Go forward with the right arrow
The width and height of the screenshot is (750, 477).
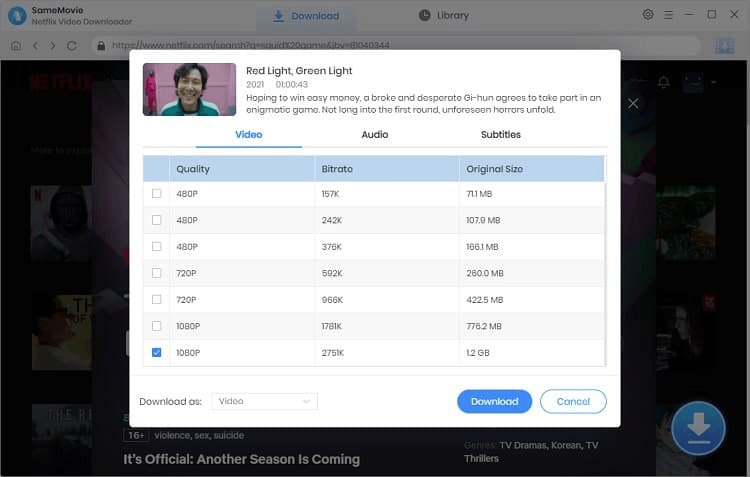pyautogui.click(x=53, y=46)
